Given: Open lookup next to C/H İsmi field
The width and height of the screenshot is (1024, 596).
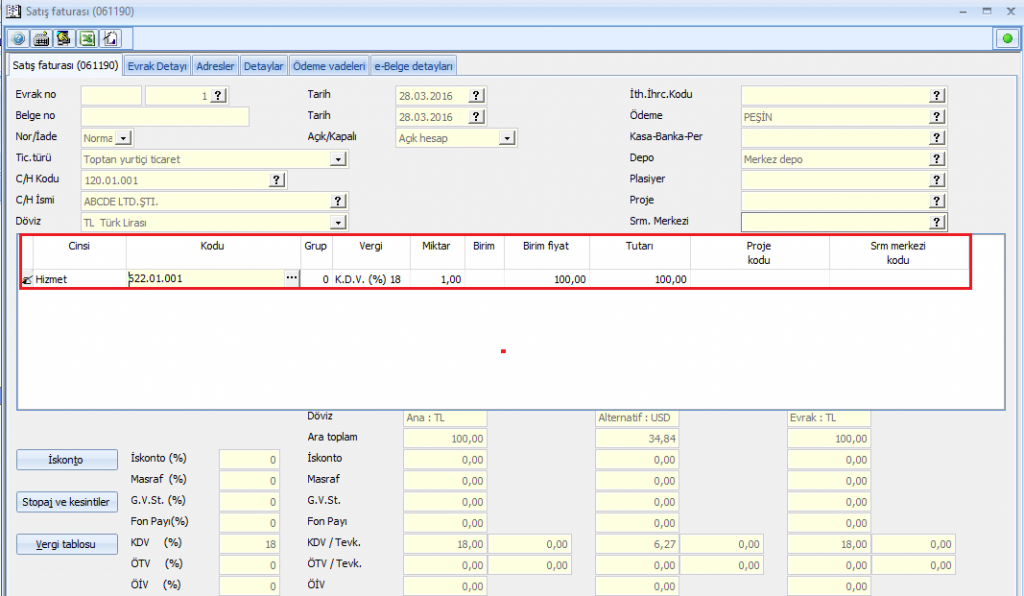Looking at the screenshot, I should tap(338, 201).
